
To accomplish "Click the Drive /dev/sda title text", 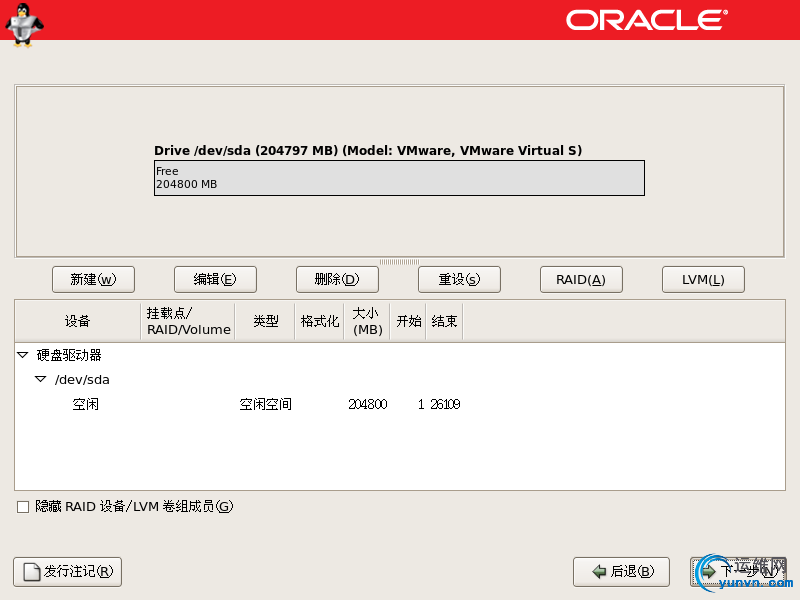I will click(368, 151).
